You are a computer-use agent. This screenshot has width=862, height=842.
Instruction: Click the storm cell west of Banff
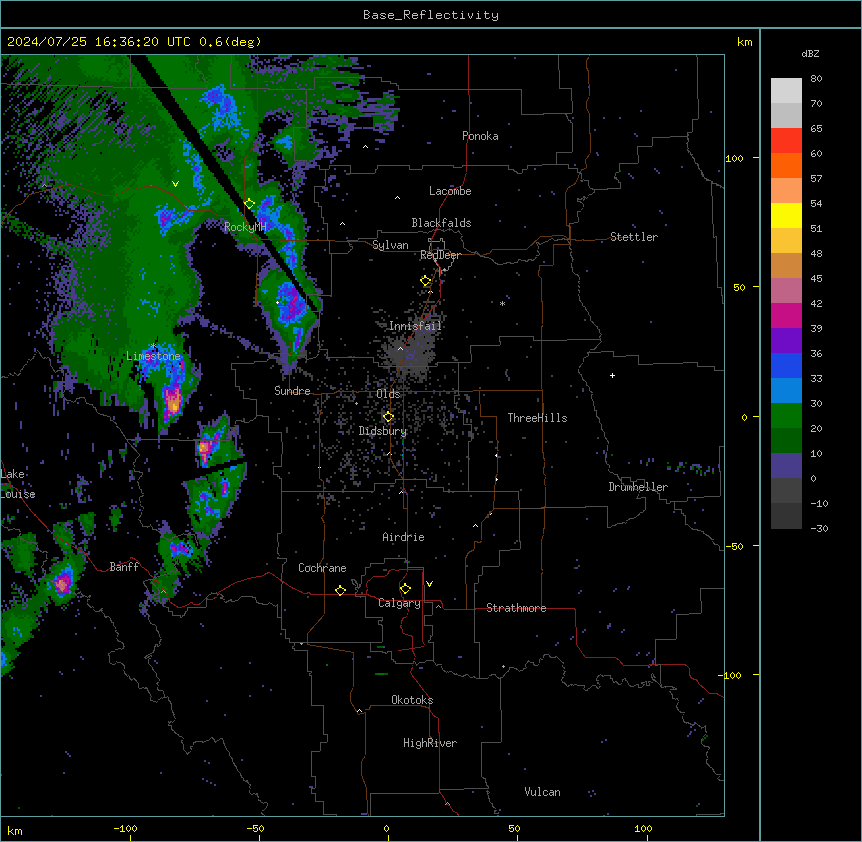pos(62,583)
